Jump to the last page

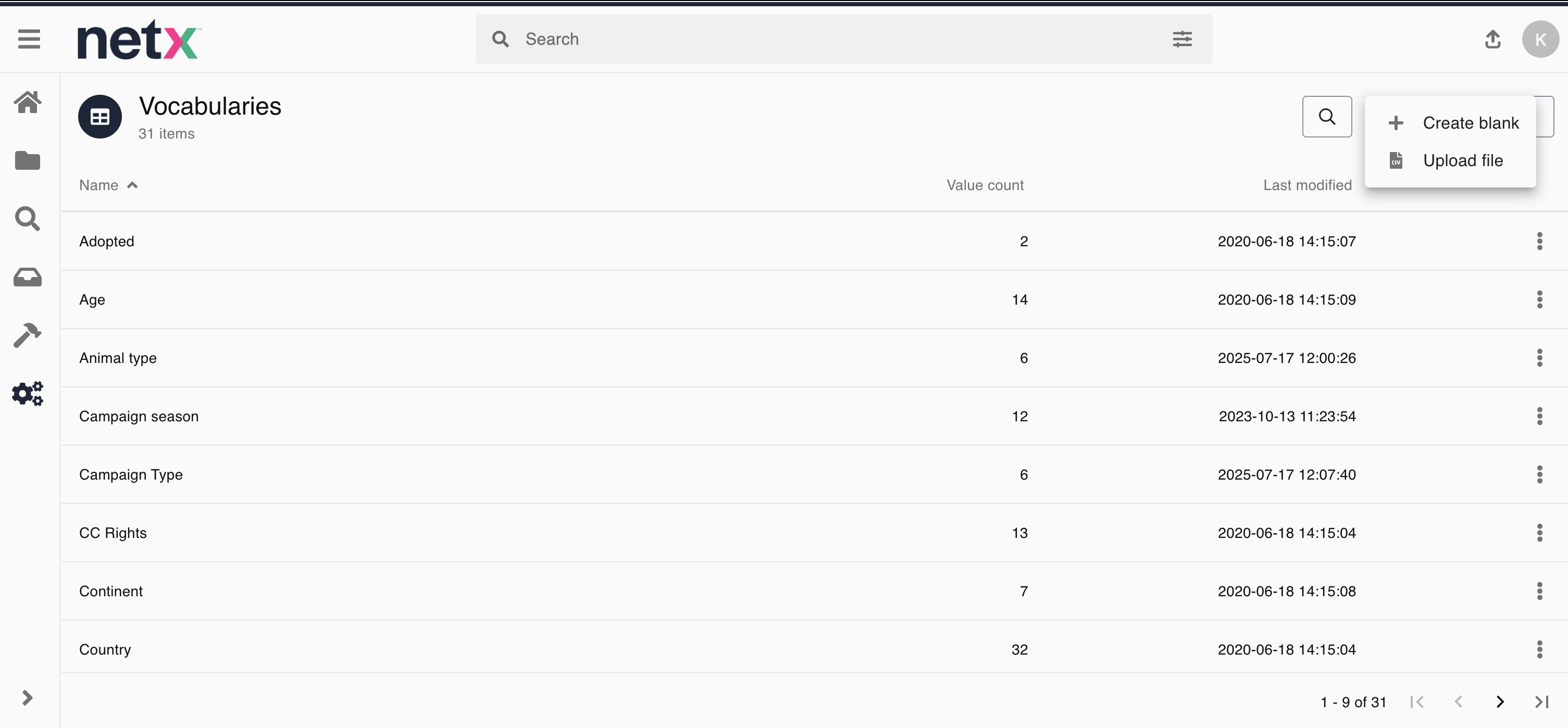pos(1541,702)
